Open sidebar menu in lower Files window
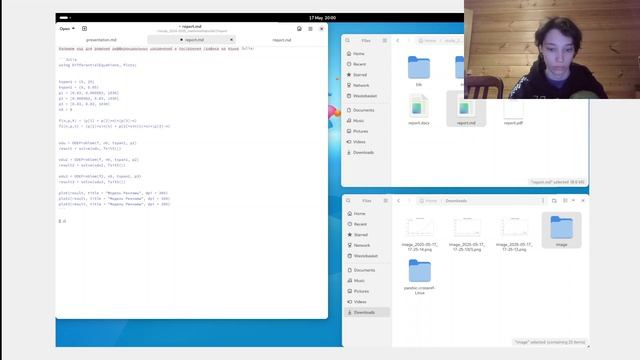Screen dimensions: 640x360 [385, 200]
